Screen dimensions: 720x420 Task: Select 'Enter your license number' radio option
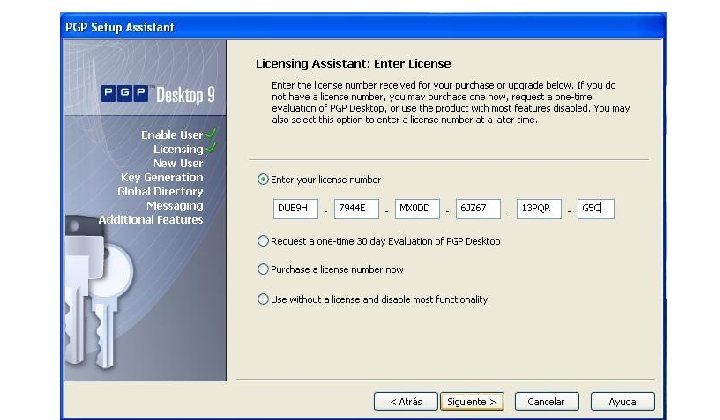click(x=263, y=179)
